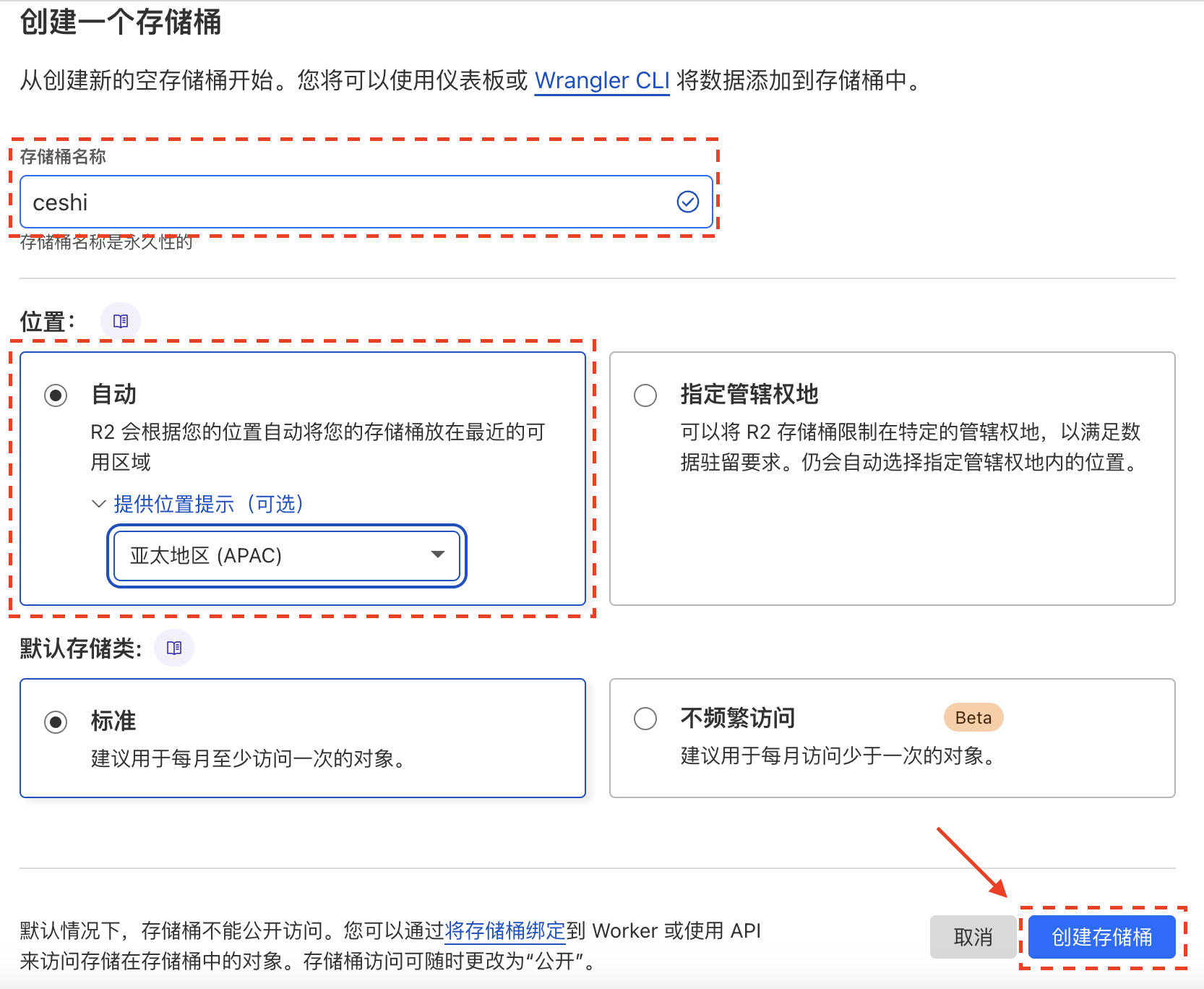This screenshot has width=1204, height=989.
Task: Click the 标准 storage card description text
Action: [249, 758]
